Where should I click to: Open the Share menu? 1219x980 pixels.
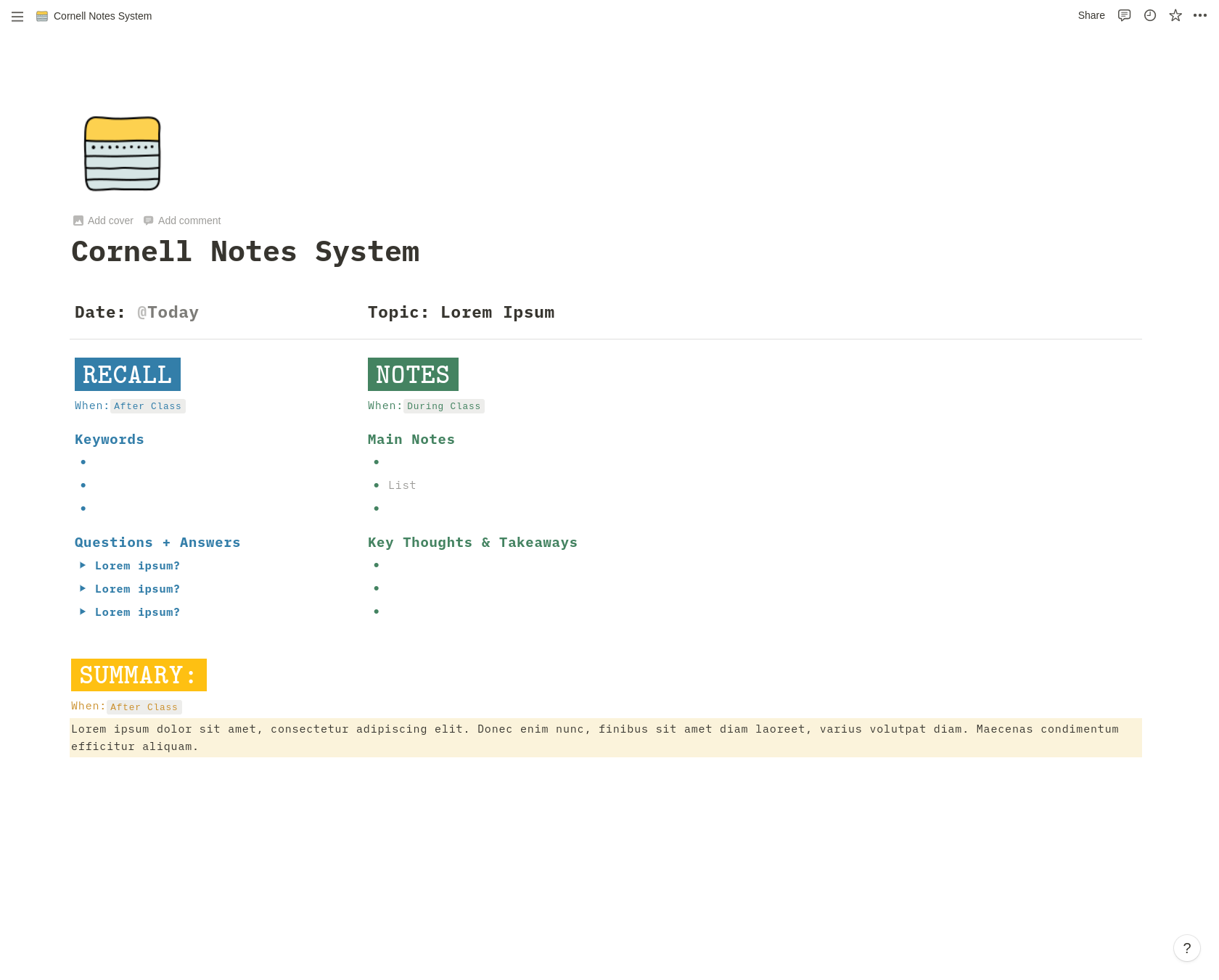pyautogui.click(x=1091, y=15)
